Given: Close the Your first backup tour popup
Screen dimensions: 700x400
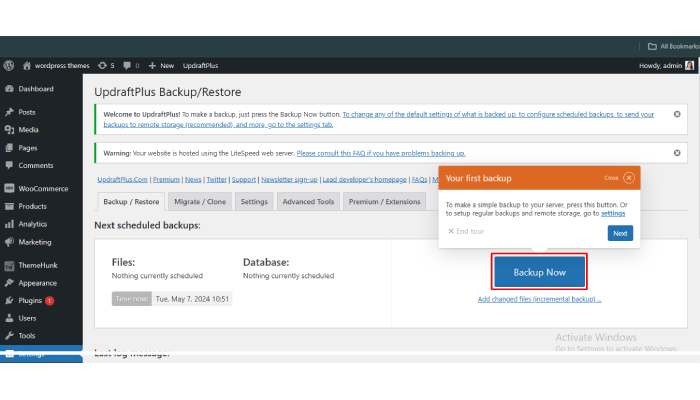Looking at the screenshot, I should (629, 178).
